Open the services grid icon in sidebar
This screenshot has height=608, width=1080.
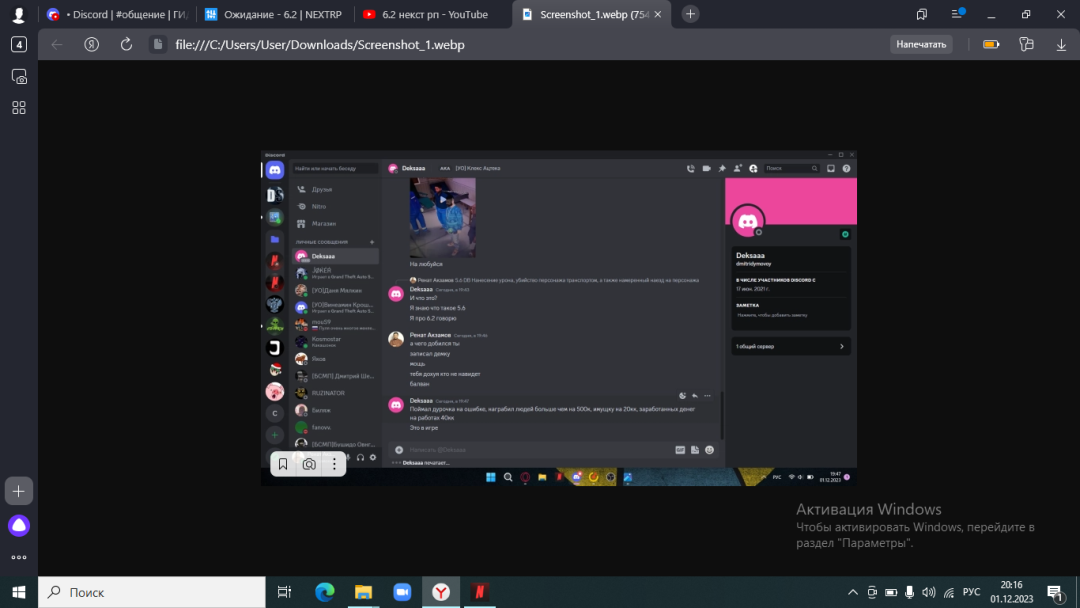(x=19, y=107)
